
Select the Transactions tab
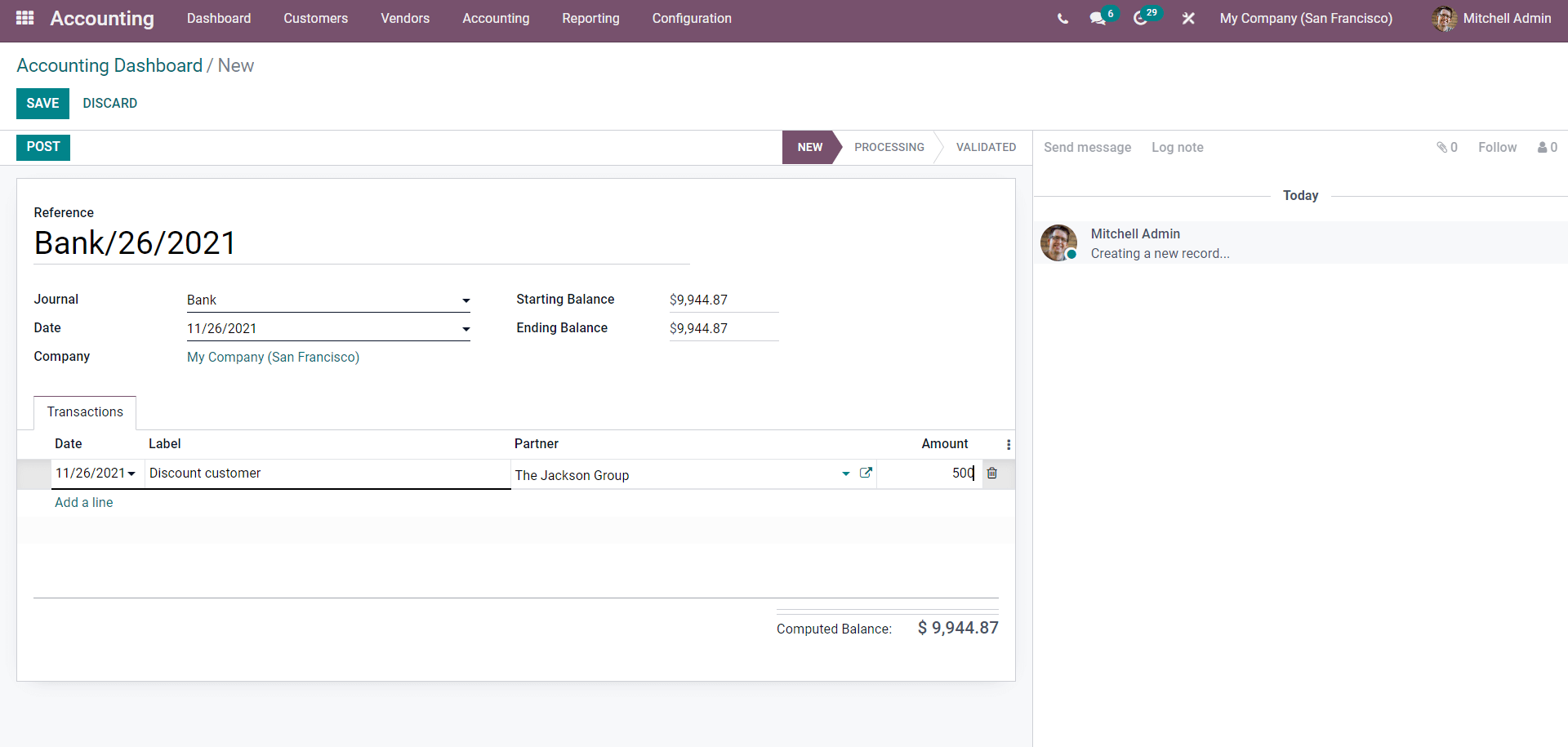85,411
